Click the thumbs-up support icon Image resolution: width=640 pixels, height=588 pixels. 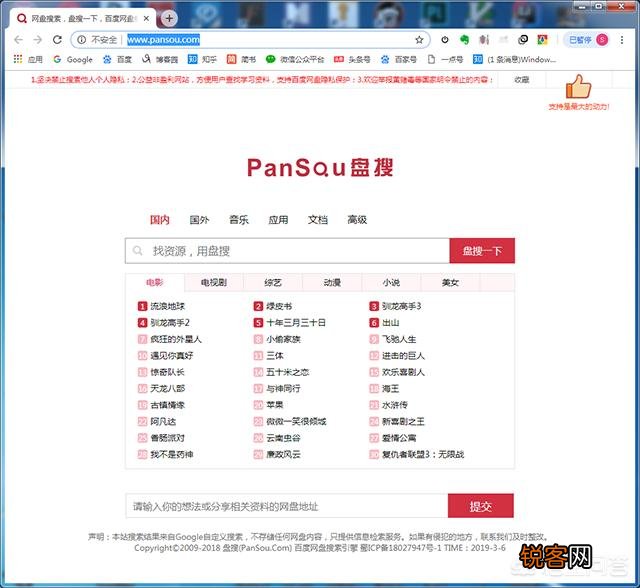point(578,86)
